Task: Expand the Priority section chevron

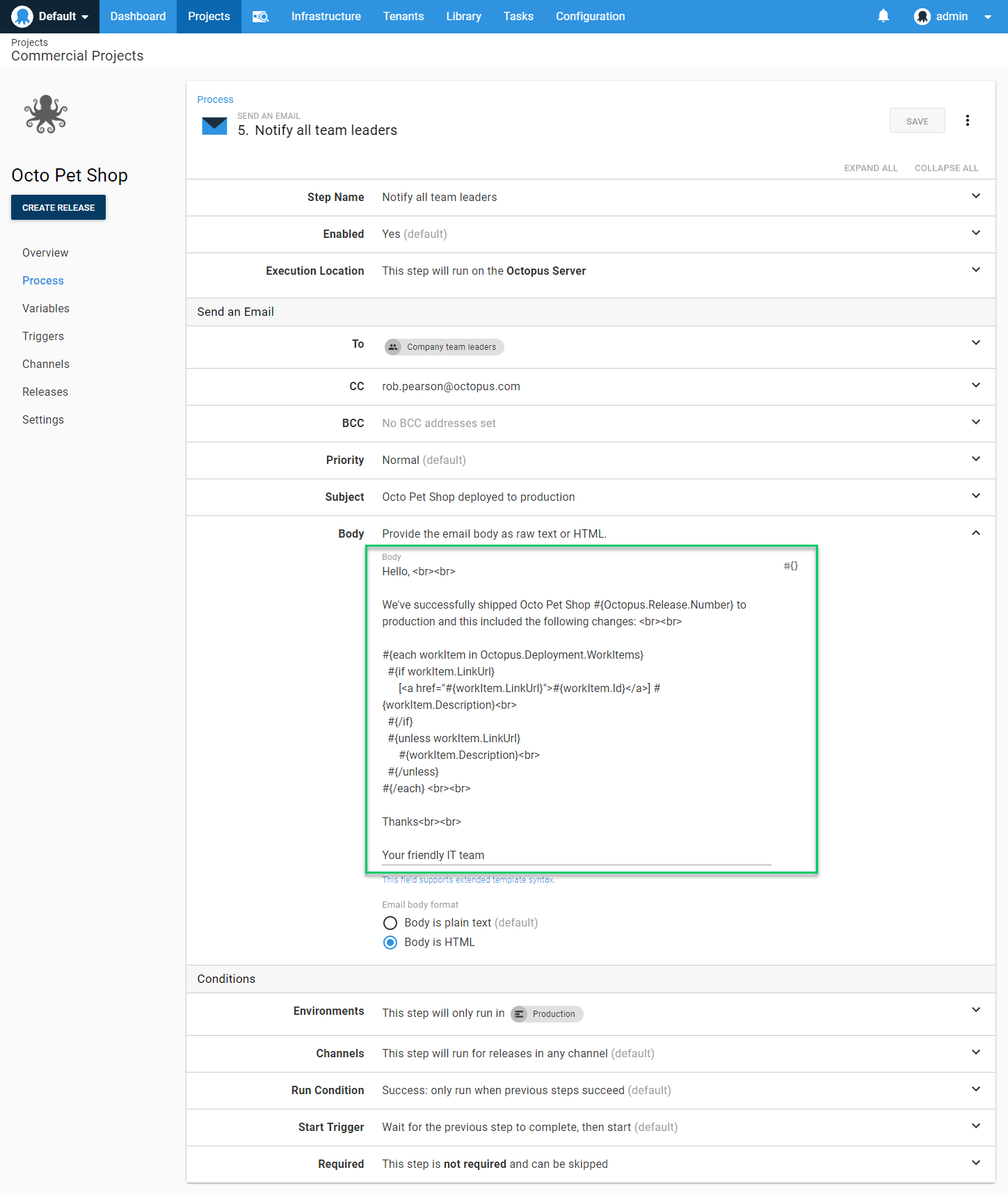Action: point(976,459)
